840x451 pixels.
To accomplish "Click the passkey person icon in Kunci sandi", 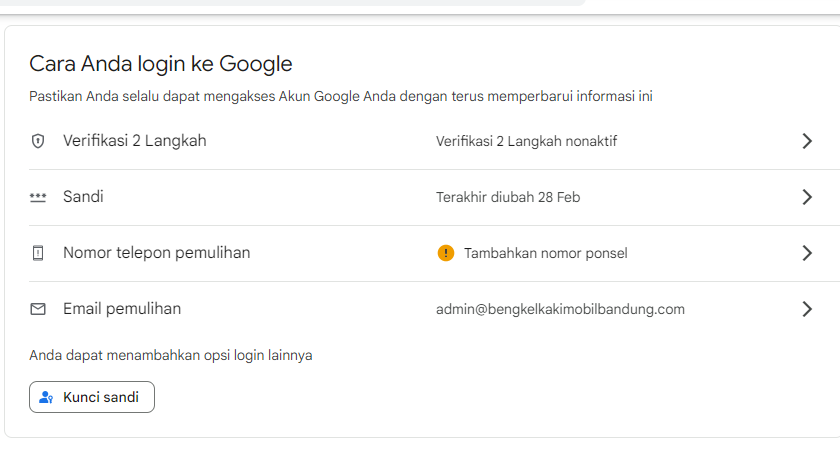I will pos(46,397).
